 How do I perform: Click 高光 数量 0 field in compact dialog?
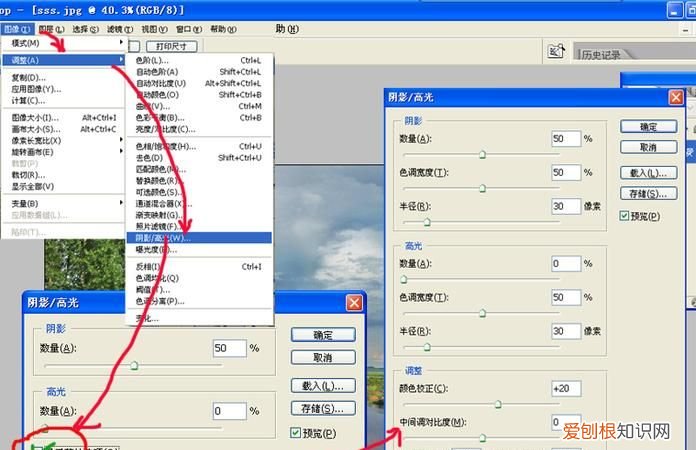(229, 411)
